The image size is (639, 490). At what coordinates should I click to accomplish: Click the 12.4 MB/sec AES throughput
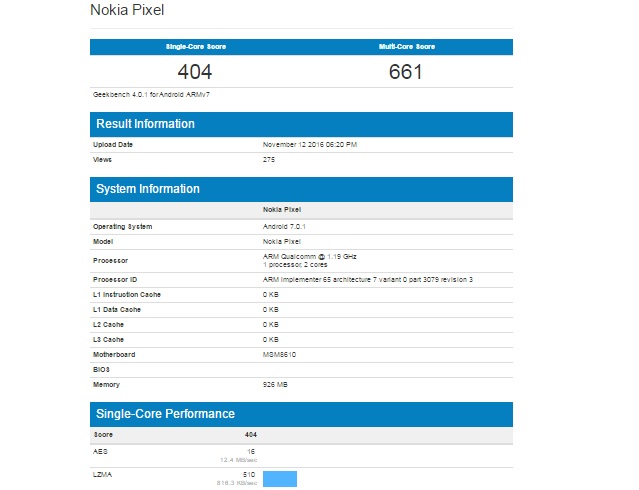(239, 460)
